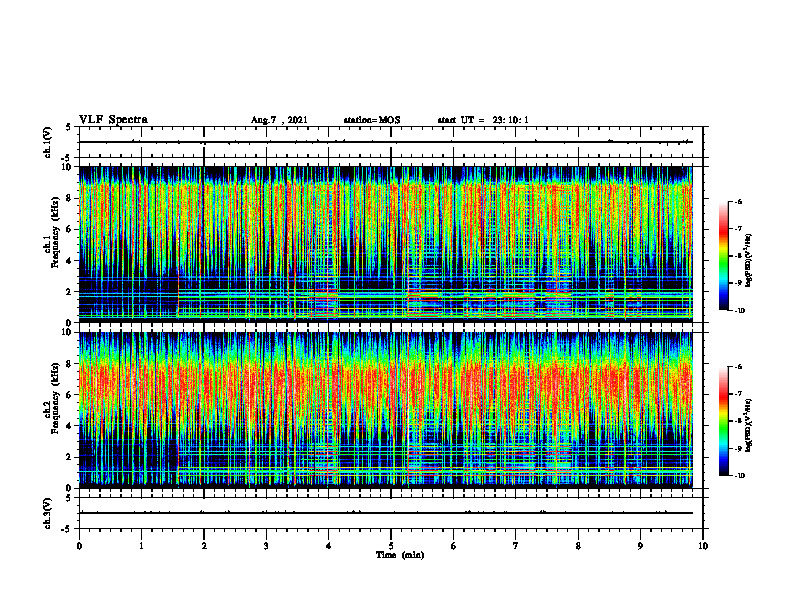Click the time axis tick label "2"
This screenshot has height=612, width=792.
click(x=204, y=546)
